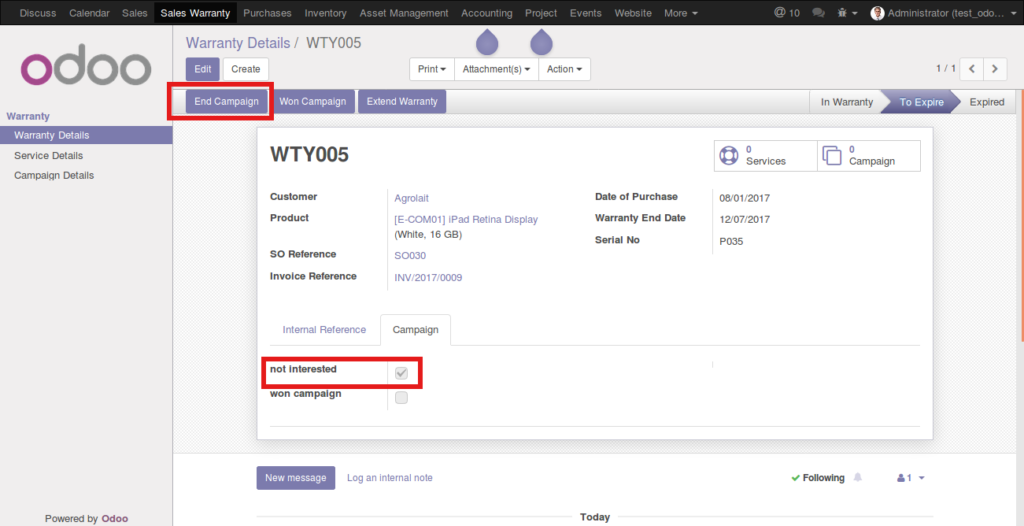Click the Campaign copy icon
Image resolution: width=1024 pixels, height=526 pixels.
point(831,156)
